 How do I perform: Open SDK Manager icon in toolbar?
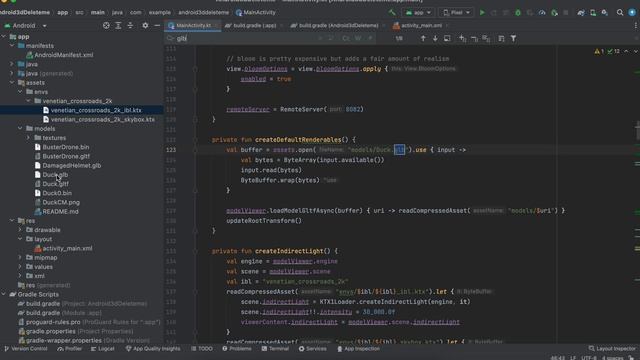coord(604,13)
